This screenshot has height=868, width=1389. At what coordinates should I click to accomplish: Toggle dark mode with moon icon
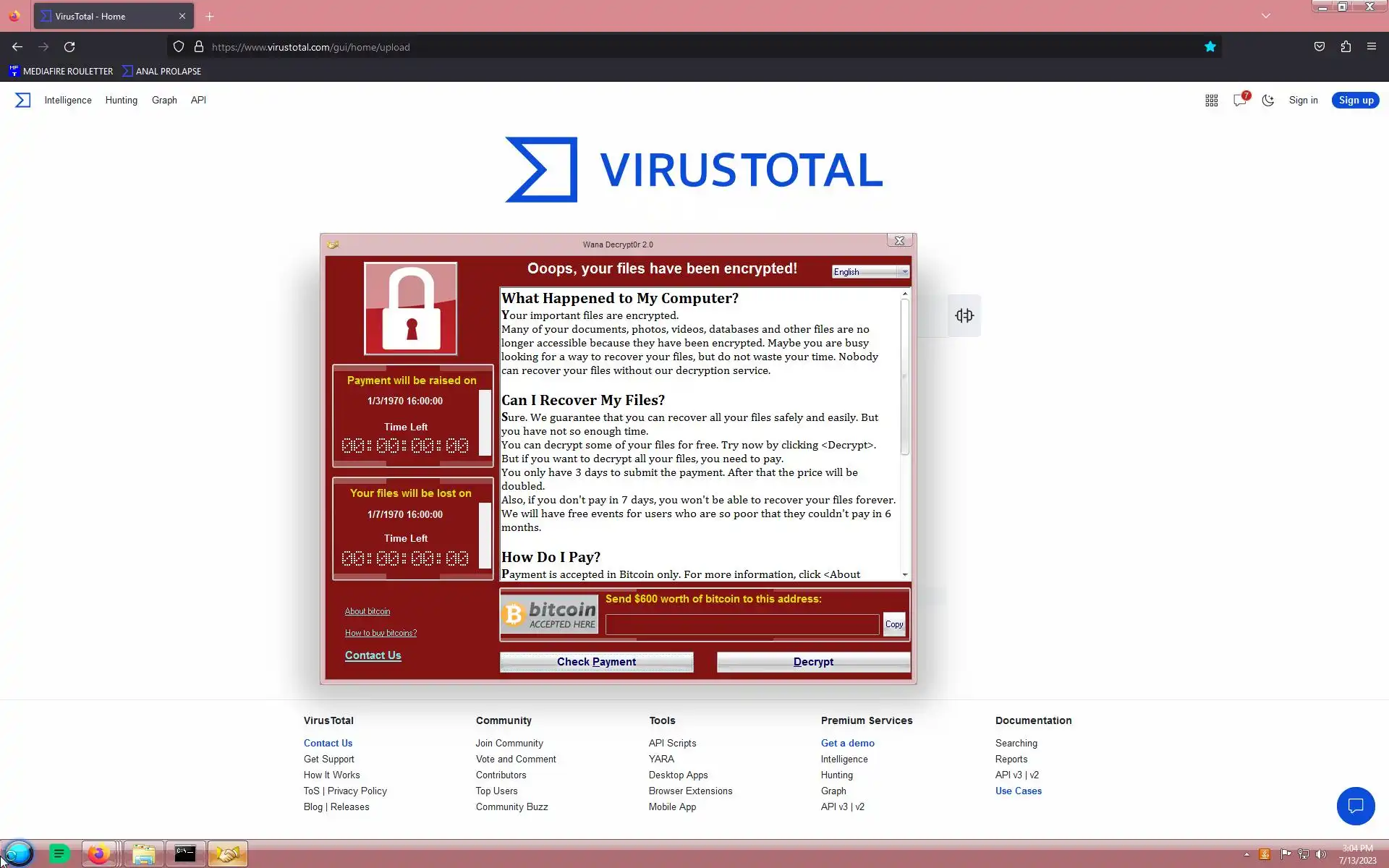coord(1267,101)
